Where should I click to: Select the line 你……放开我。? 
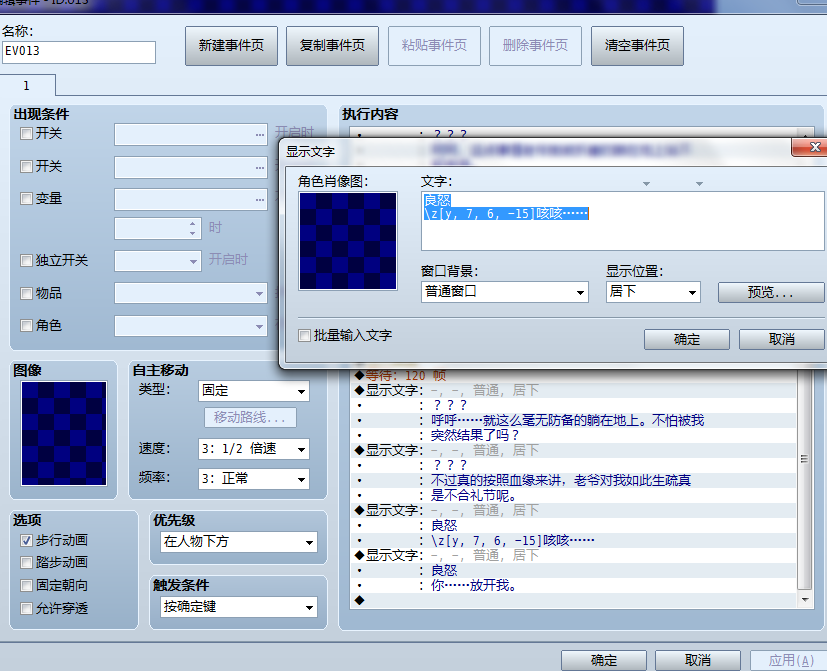point(574,586)
